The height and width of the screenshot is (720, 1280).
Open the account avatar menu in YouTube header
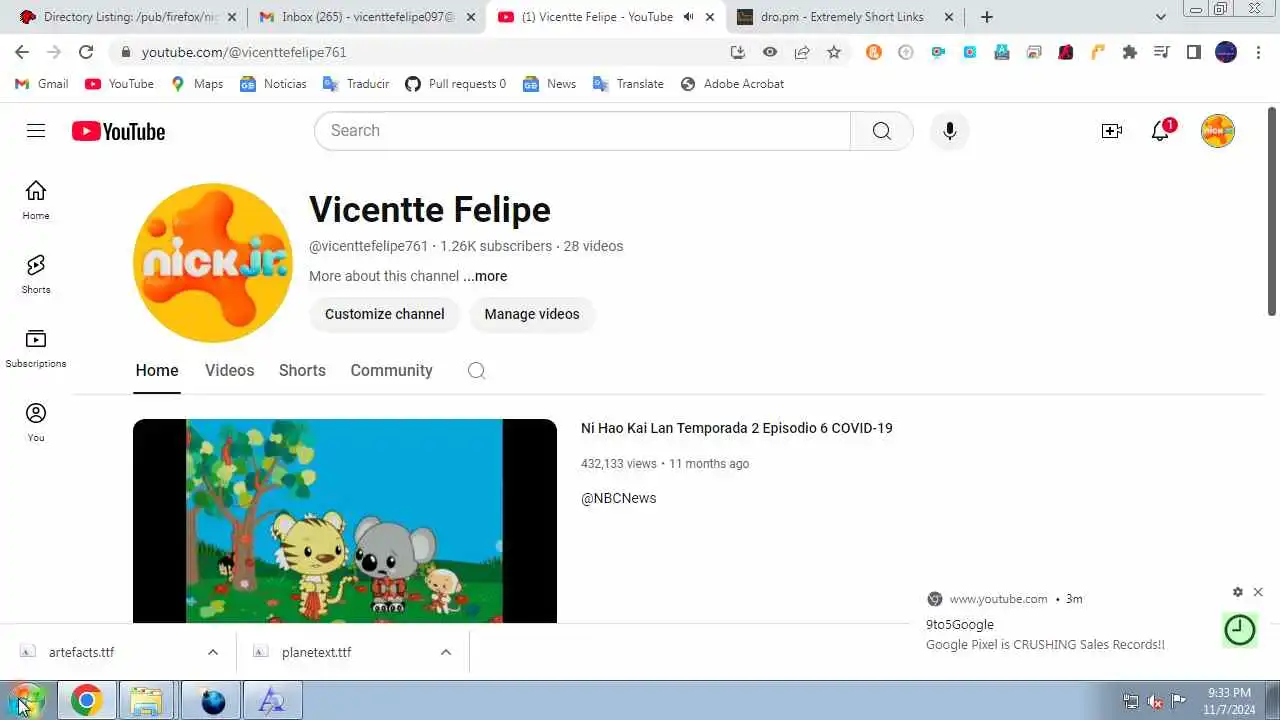pos(1217,131)
